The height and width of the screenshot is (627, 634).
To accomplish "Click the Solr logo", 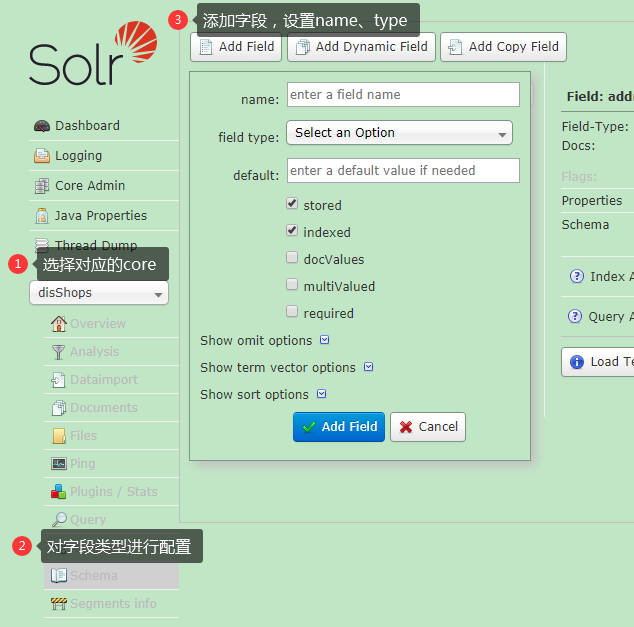I will [x=93, y=53].
